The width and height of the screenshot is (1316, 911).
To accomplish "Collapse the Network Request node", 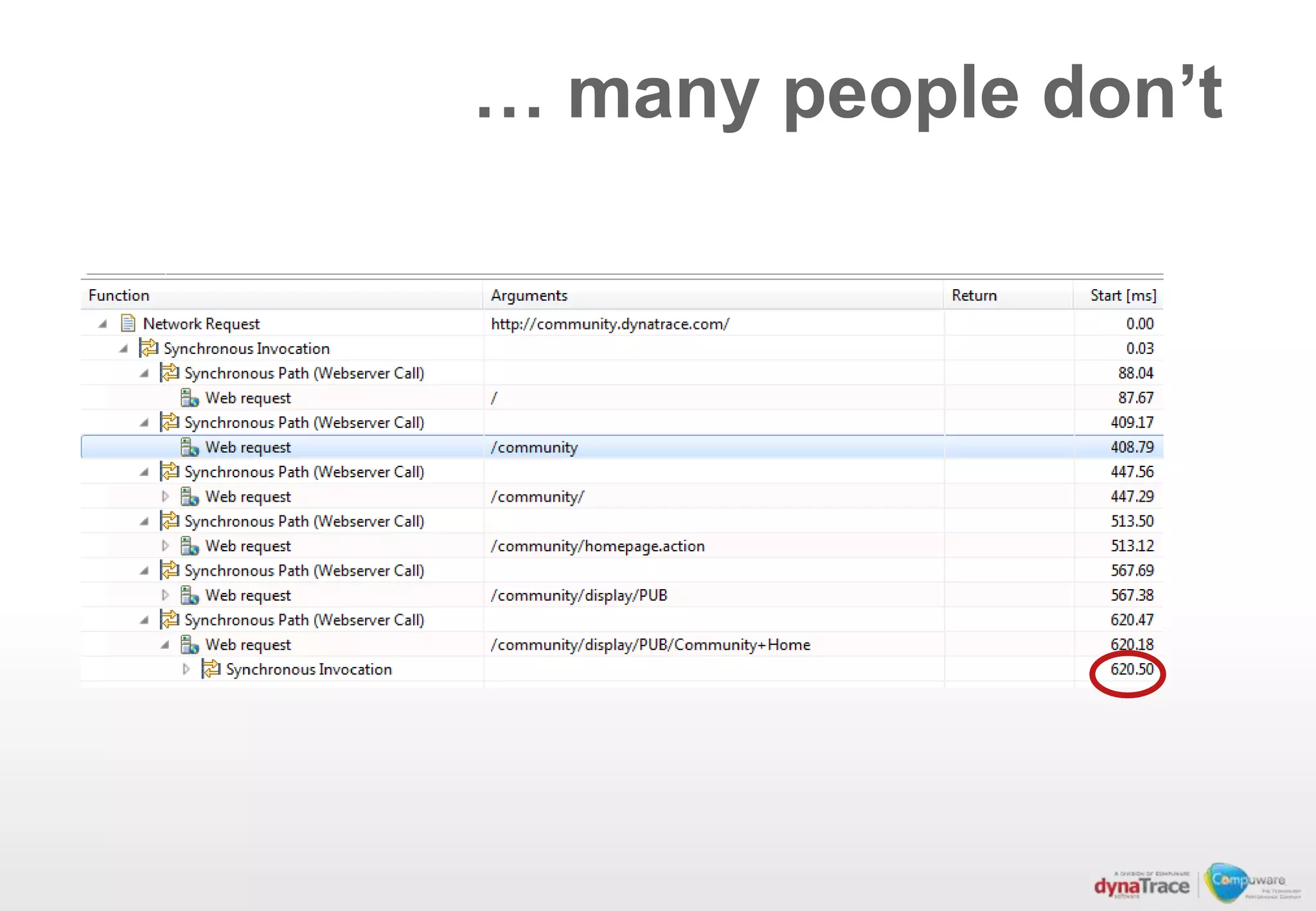I will [103, 324].
